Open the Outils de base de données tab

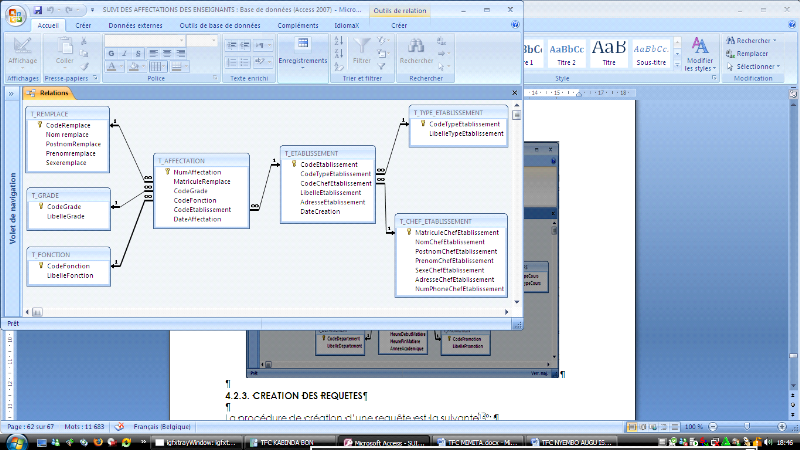pyautogui.click(x=222, y=24)
